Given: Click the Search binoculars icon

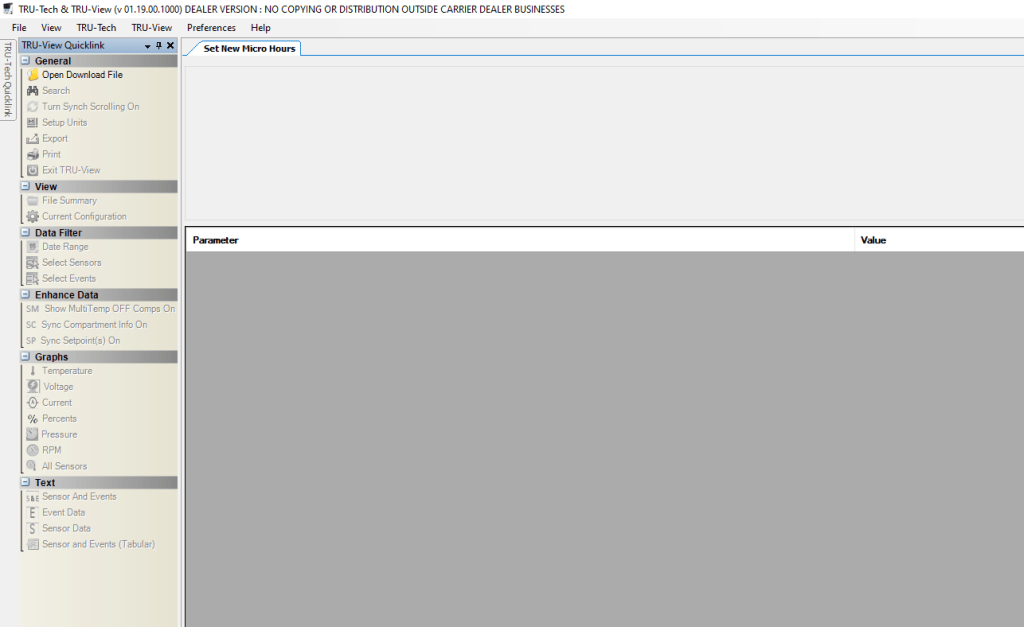Looking at the screenshot, I should [33, 91].
